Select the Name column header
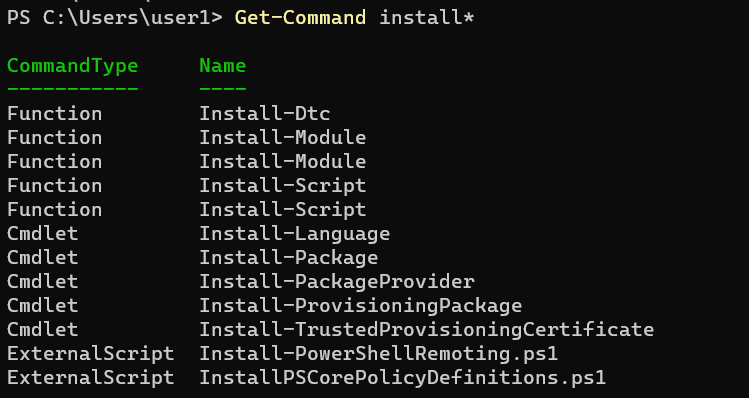Image resolution: width=749 pixels, height=398 pixels. click(x=223, y=65)
